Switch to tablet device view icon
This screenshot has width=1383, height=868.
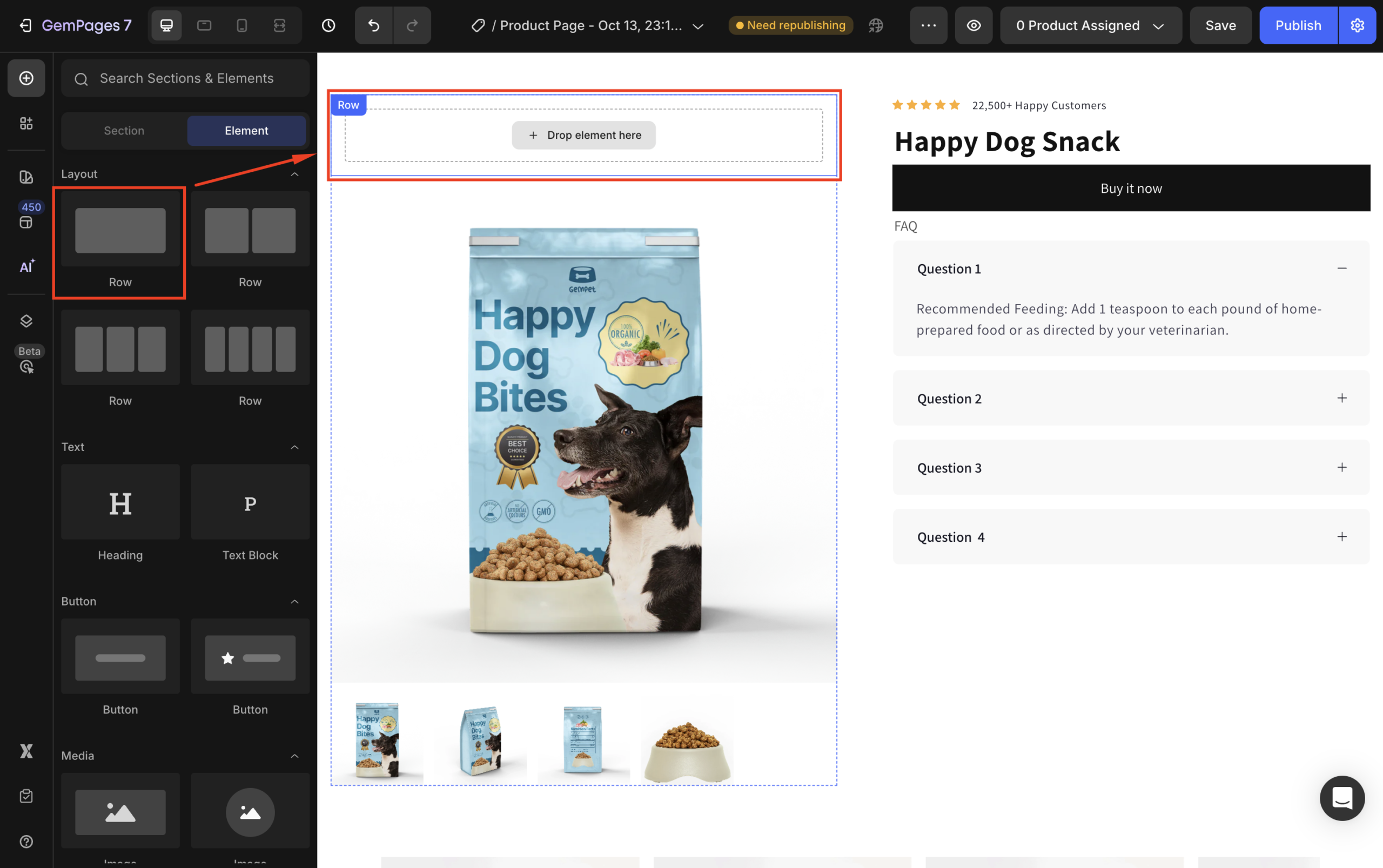204,25
